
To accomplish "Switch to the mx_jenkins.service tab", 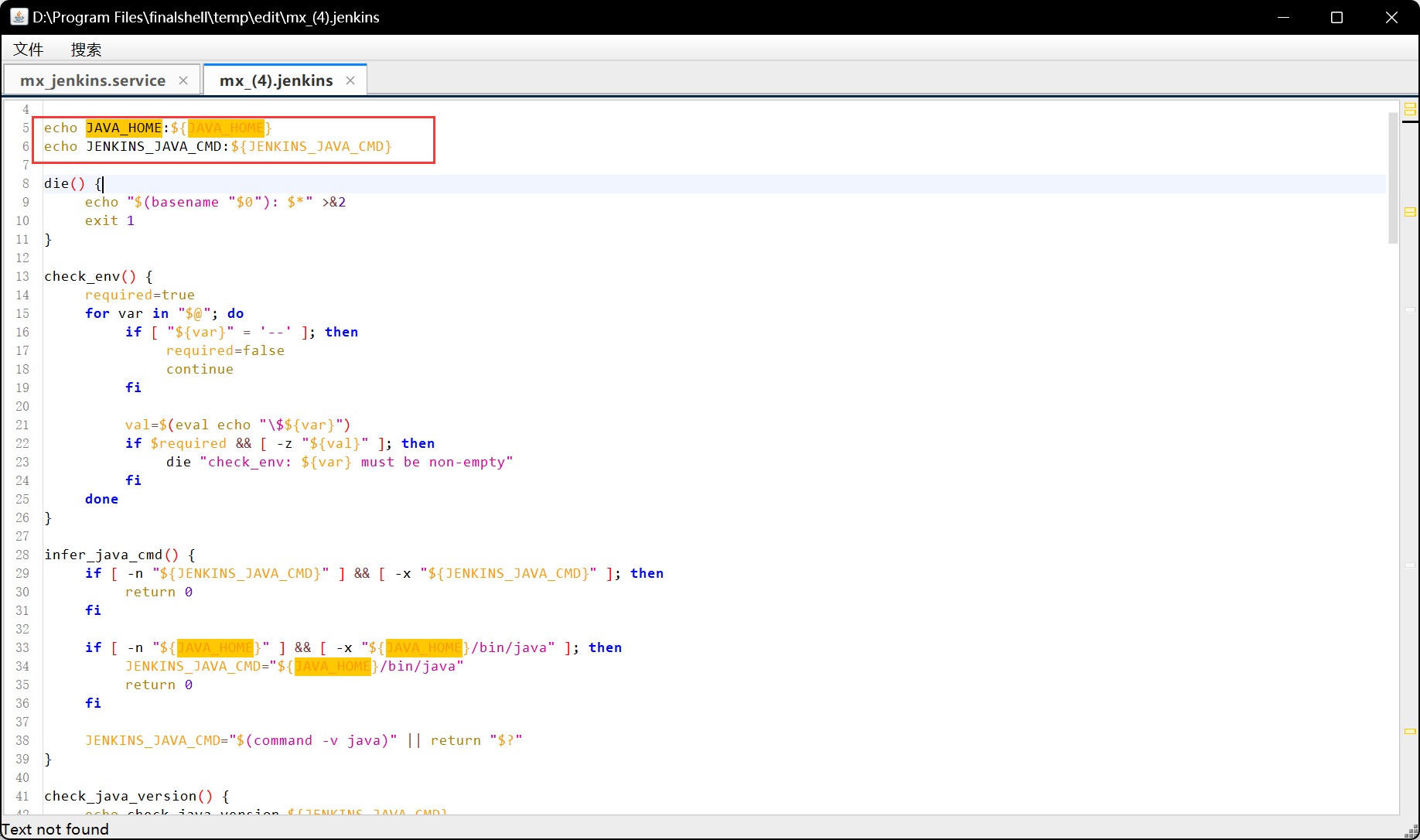I will point(93,80).
